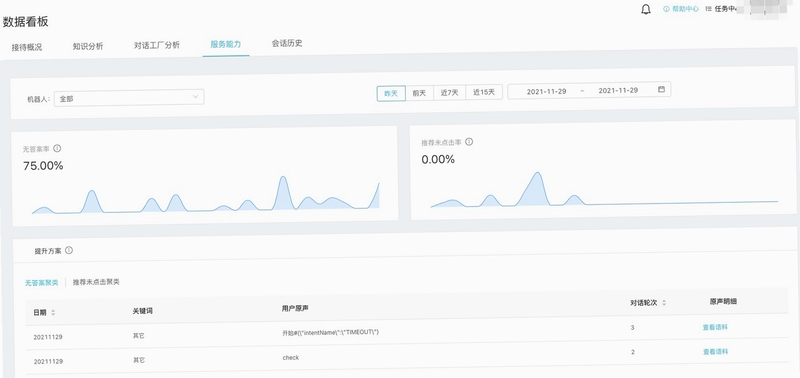Click the 原声明细 column header

point(723,301)
